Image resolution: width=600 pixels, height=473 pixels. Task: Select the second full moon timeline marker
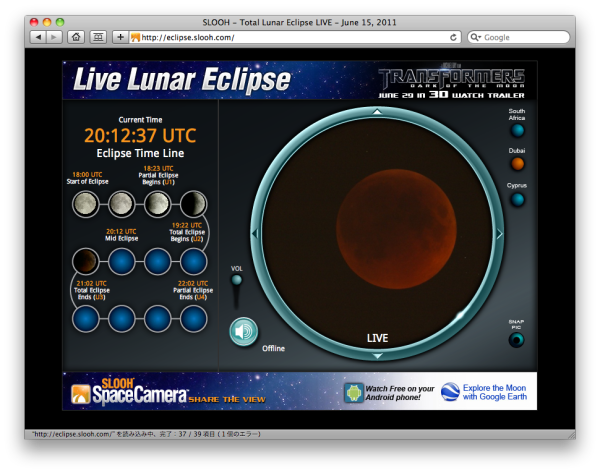(122, 204)
